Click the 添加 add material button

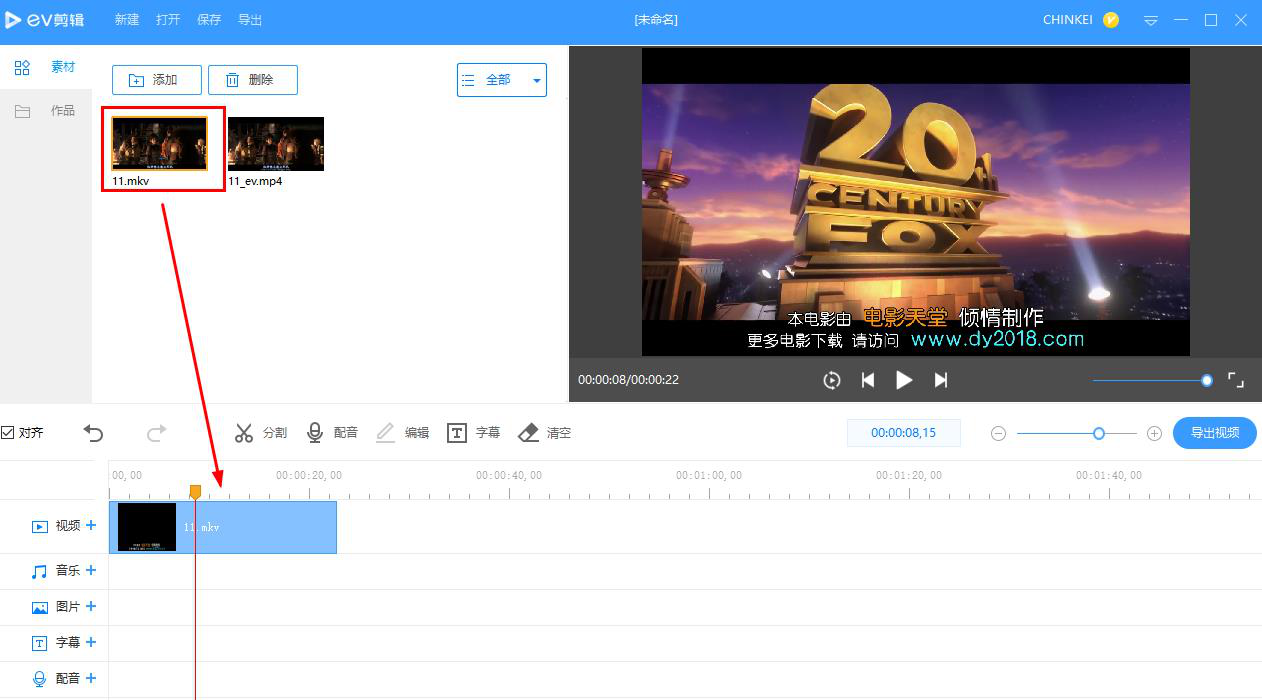[x=156, y=79]
